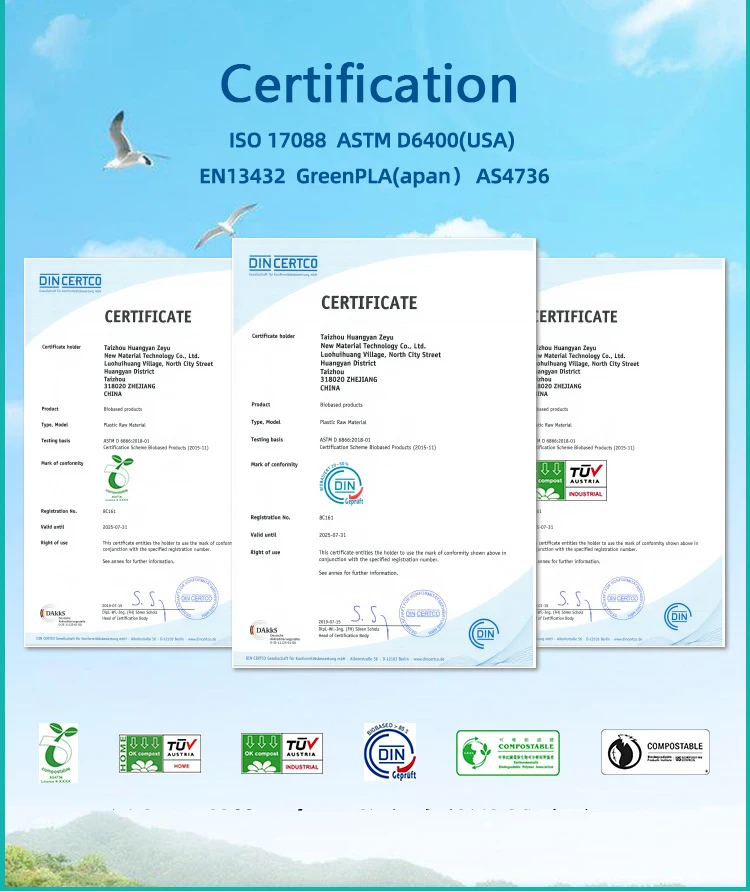750x892 pixels.
Task: Click the bottom-row Biobased DIN Geprüft logo
Action: 390,751
